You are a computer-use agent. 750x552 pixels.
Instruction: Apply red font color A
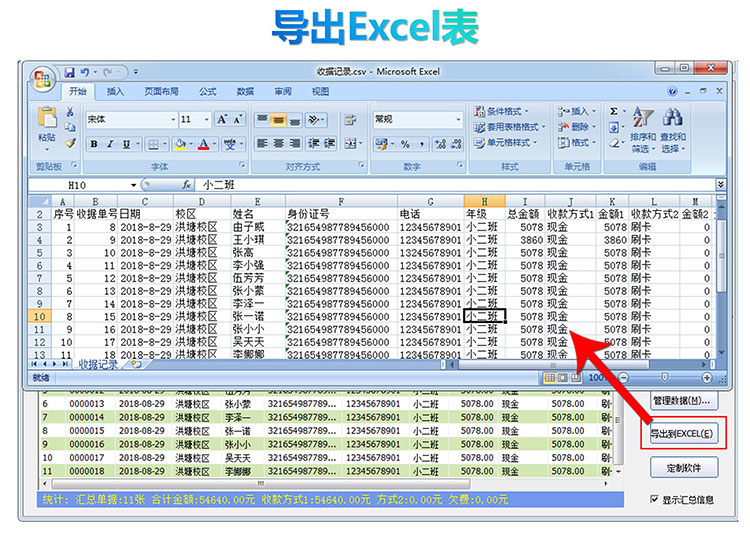204,144
